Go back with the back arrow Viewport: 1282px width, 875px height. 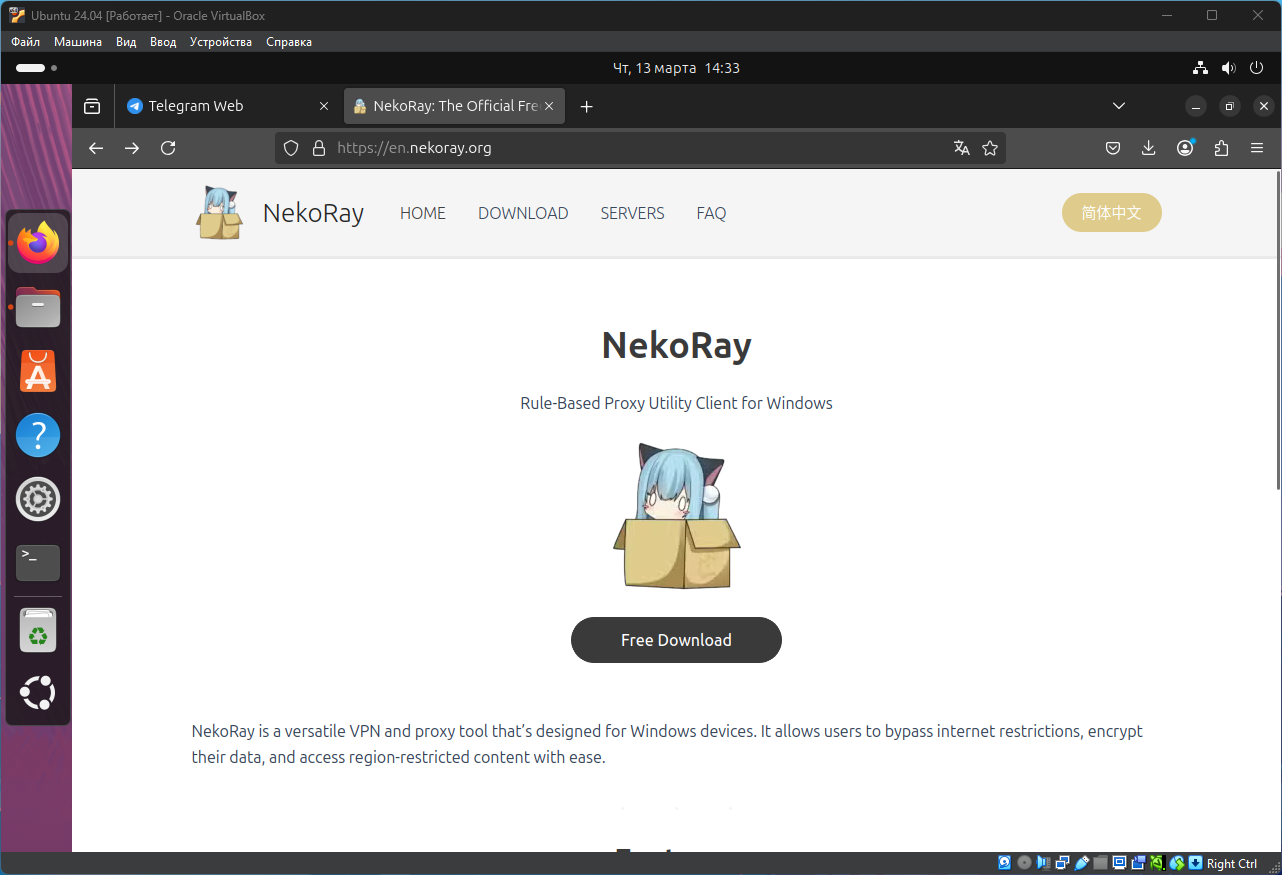96,148
